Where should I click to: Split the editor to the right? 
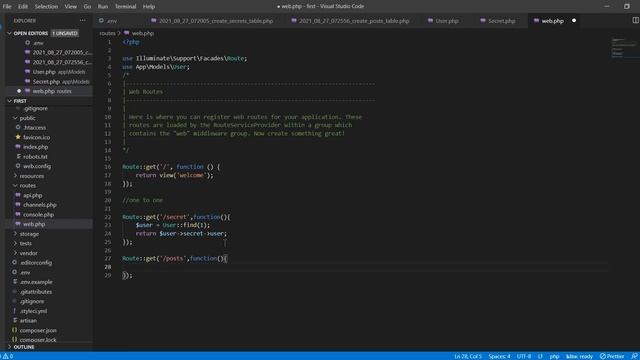tap(635, 20)
